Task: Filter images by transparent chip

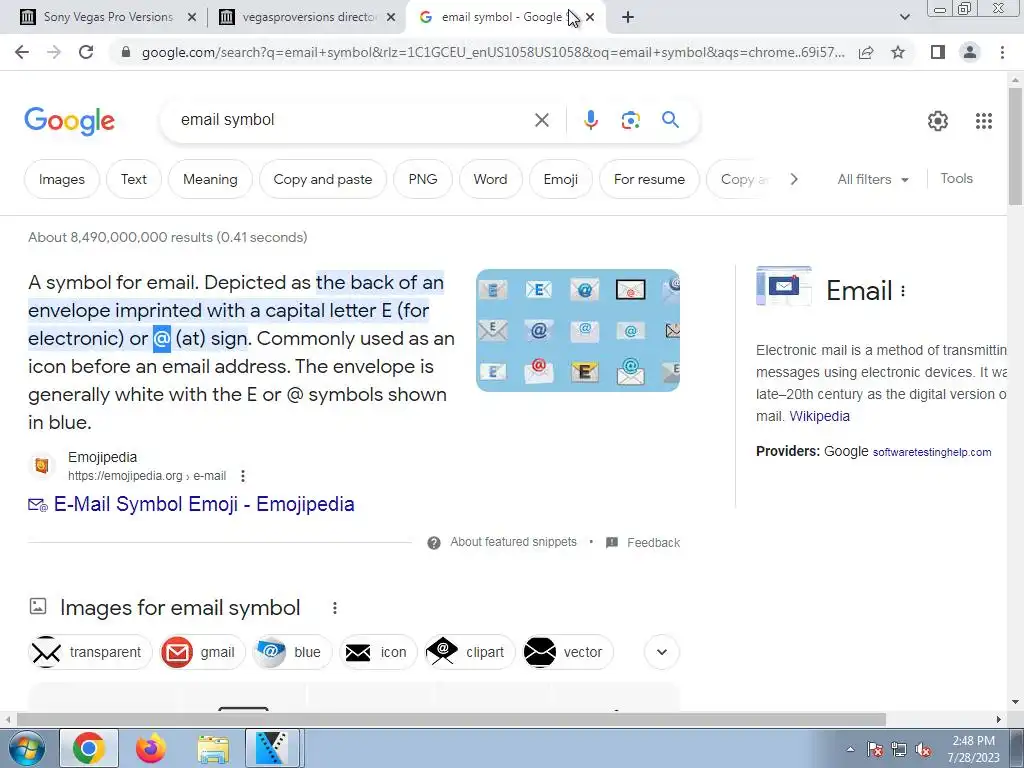Action: click(x=90, y=652)
